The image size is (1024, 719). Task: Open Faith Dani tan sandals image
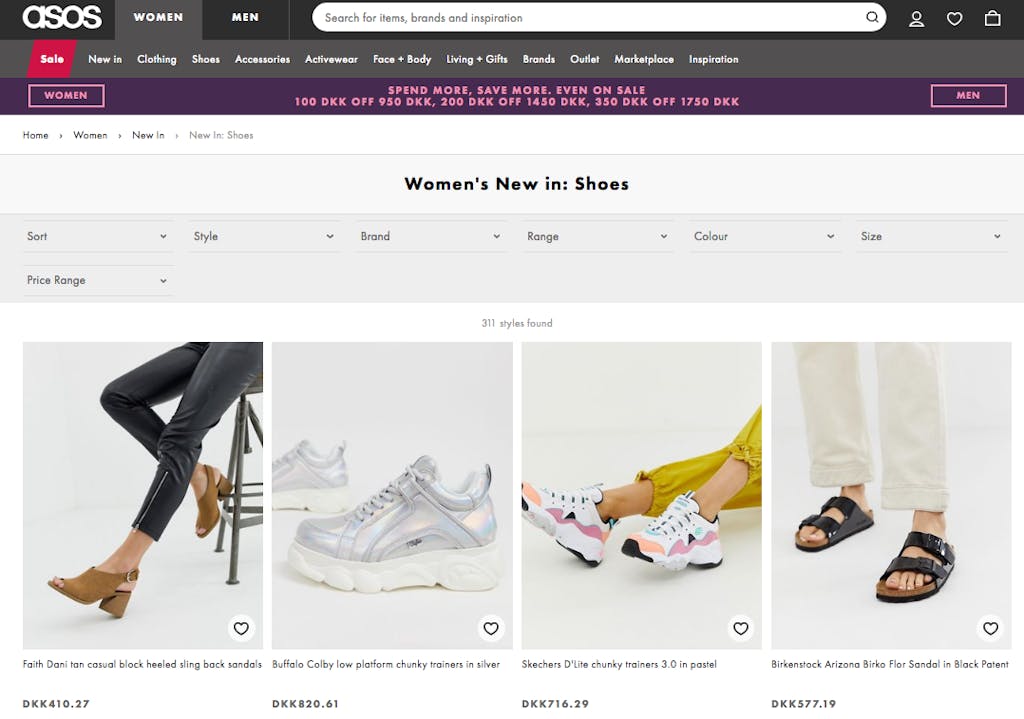[x=143, y=495]
